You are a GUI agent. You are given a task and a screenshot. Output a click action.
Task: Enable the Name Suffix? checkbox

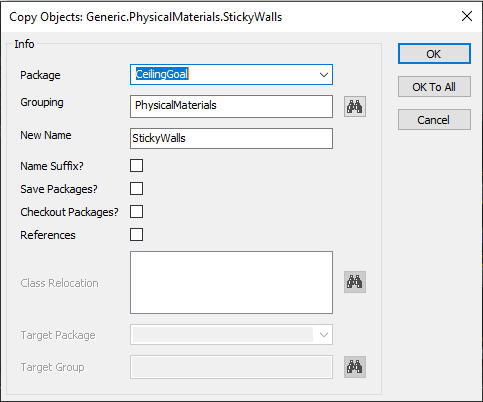tap(136, 166)
